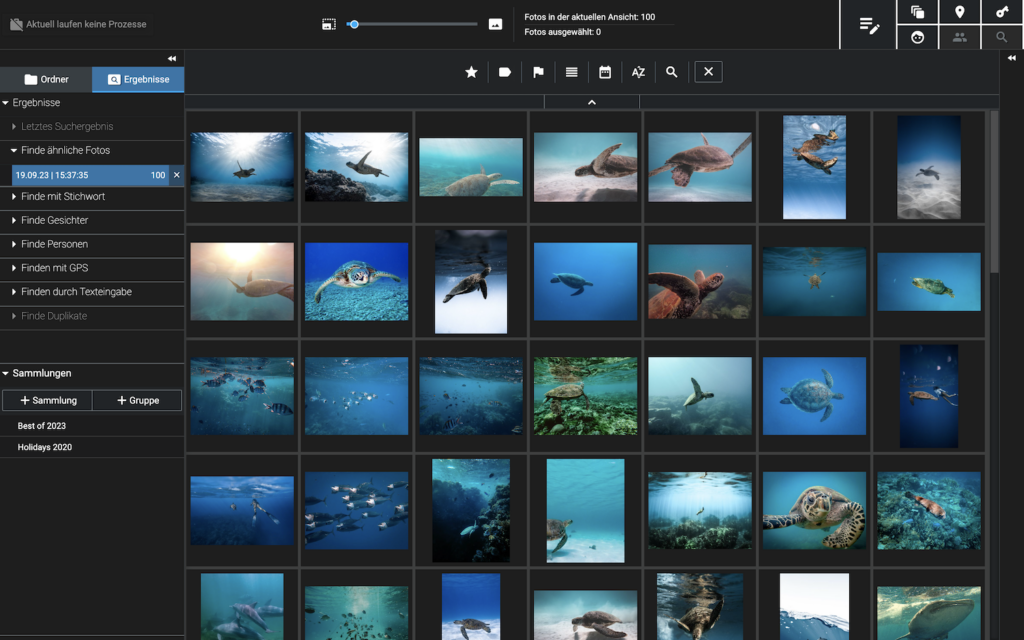Open the edit metadata list icon
This screenshot has height=640, width=1024.
(869, 26)
